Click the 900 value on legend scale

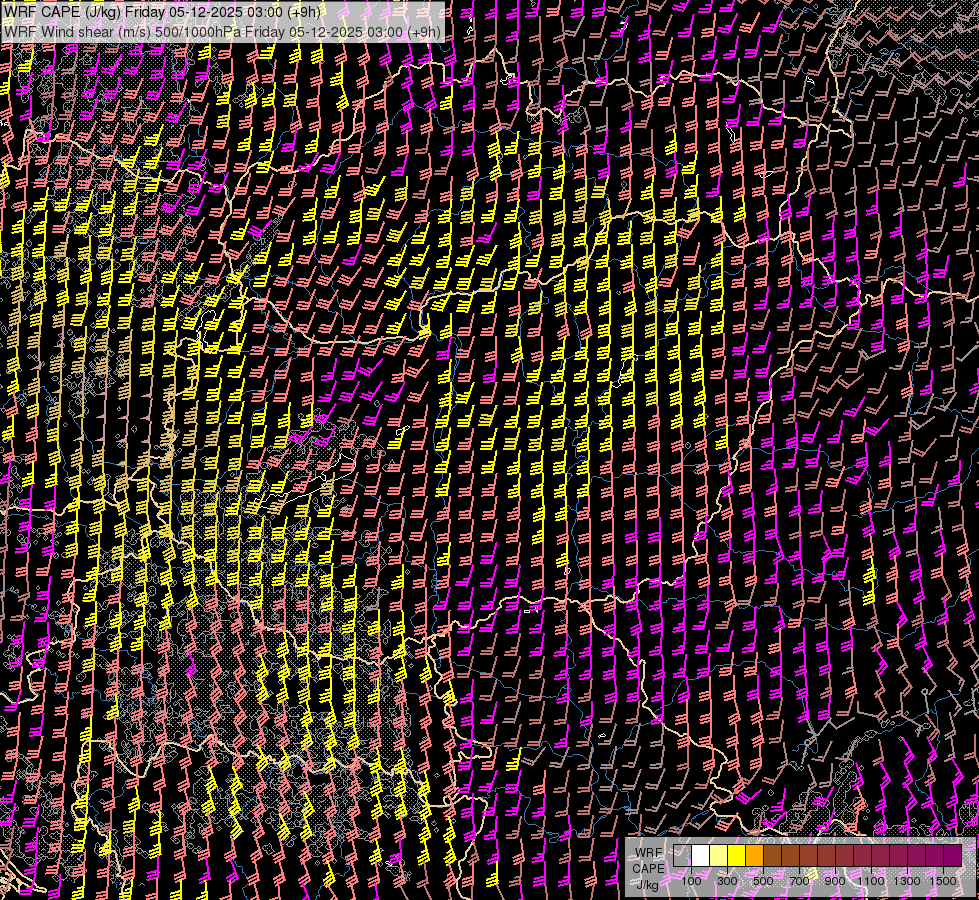(835, 881)
